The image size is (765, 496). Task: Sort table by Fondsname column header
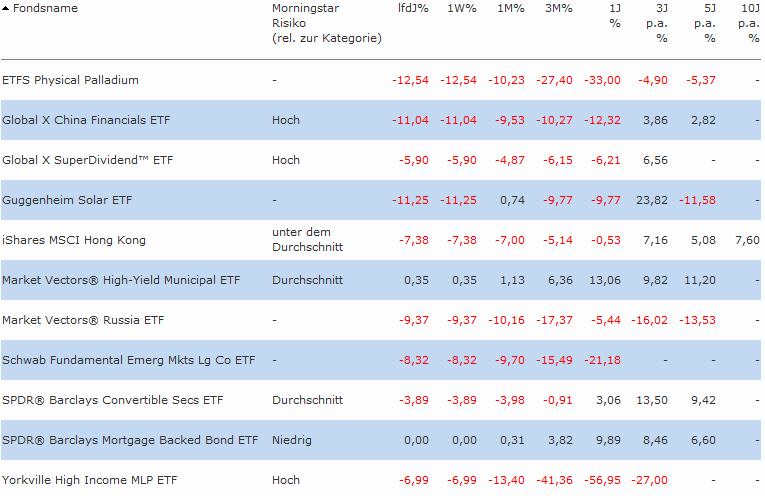click(45, 8)
